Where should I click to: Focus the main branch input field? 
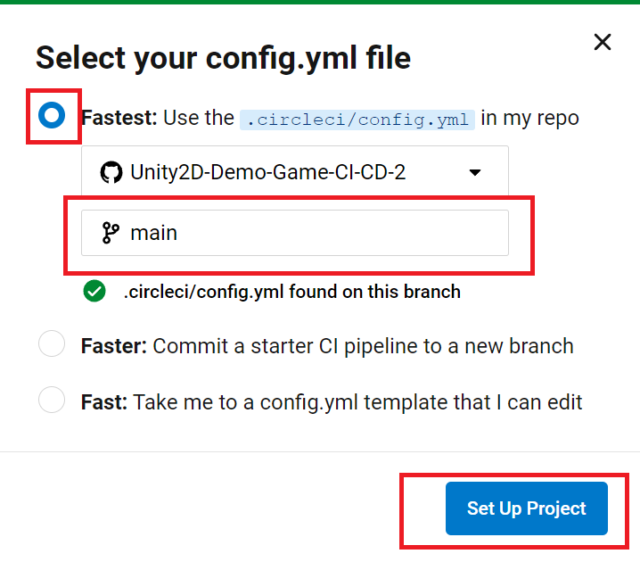click(295, 233)
